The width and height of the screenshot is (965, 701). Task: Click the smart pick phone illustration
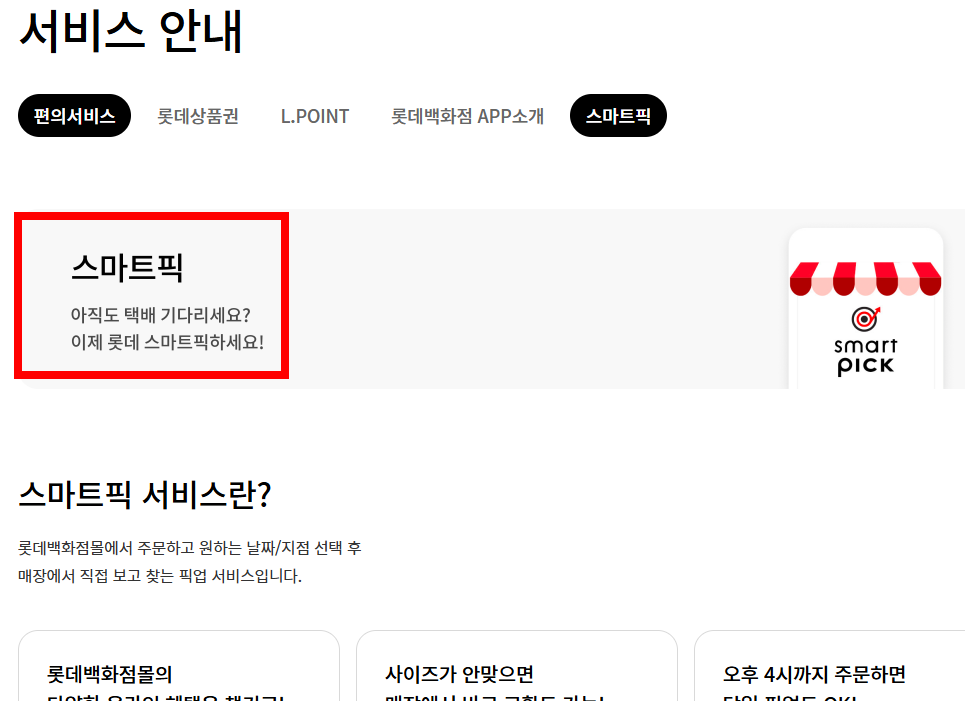point(866,310)
